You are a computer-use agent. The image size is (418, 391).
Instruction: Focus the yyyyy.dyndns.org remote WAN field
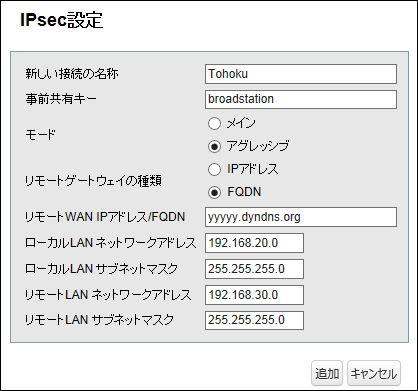tap(301, 217)
